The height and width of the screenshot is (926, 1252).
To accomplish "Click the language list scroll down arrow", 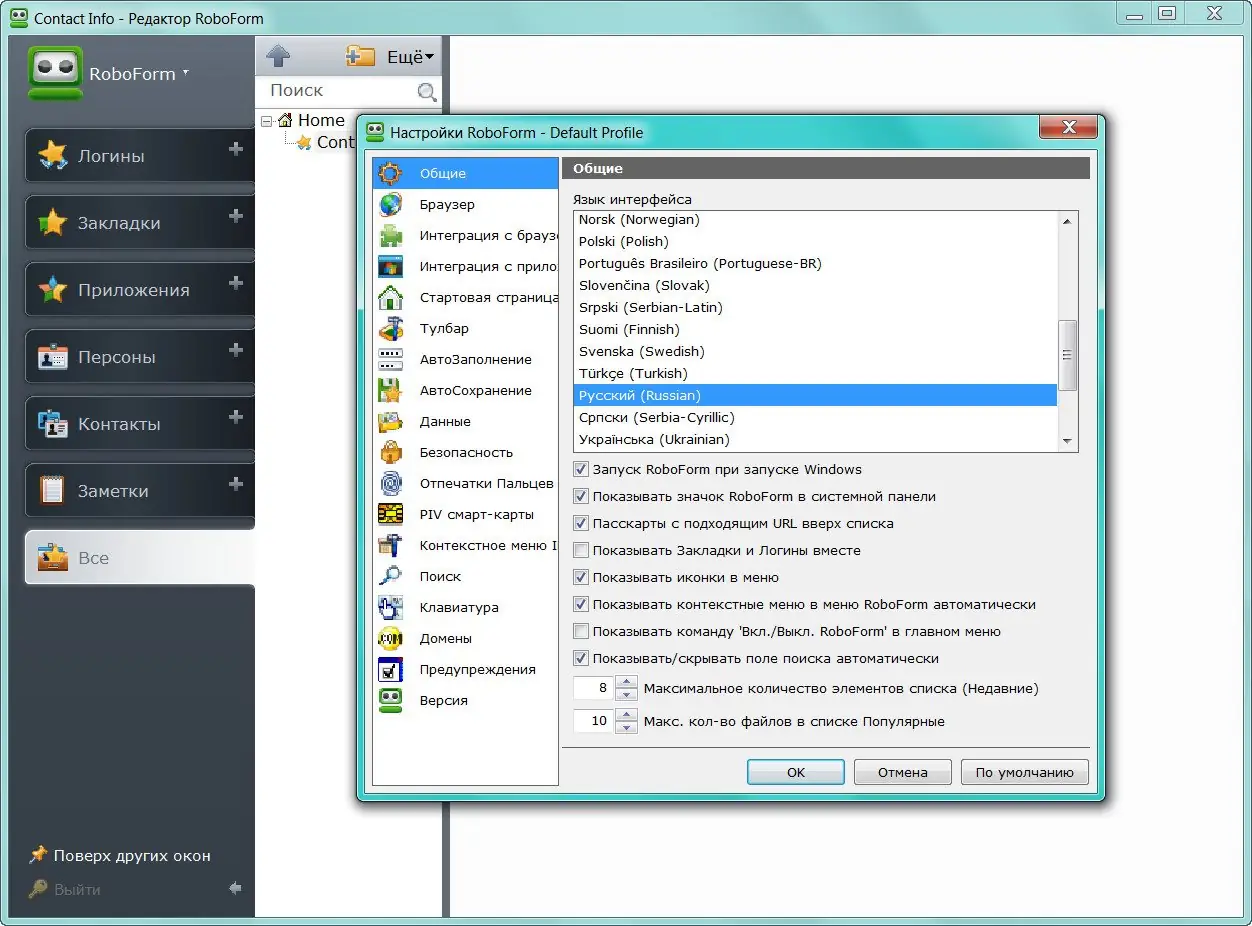I will point(1067,442).
